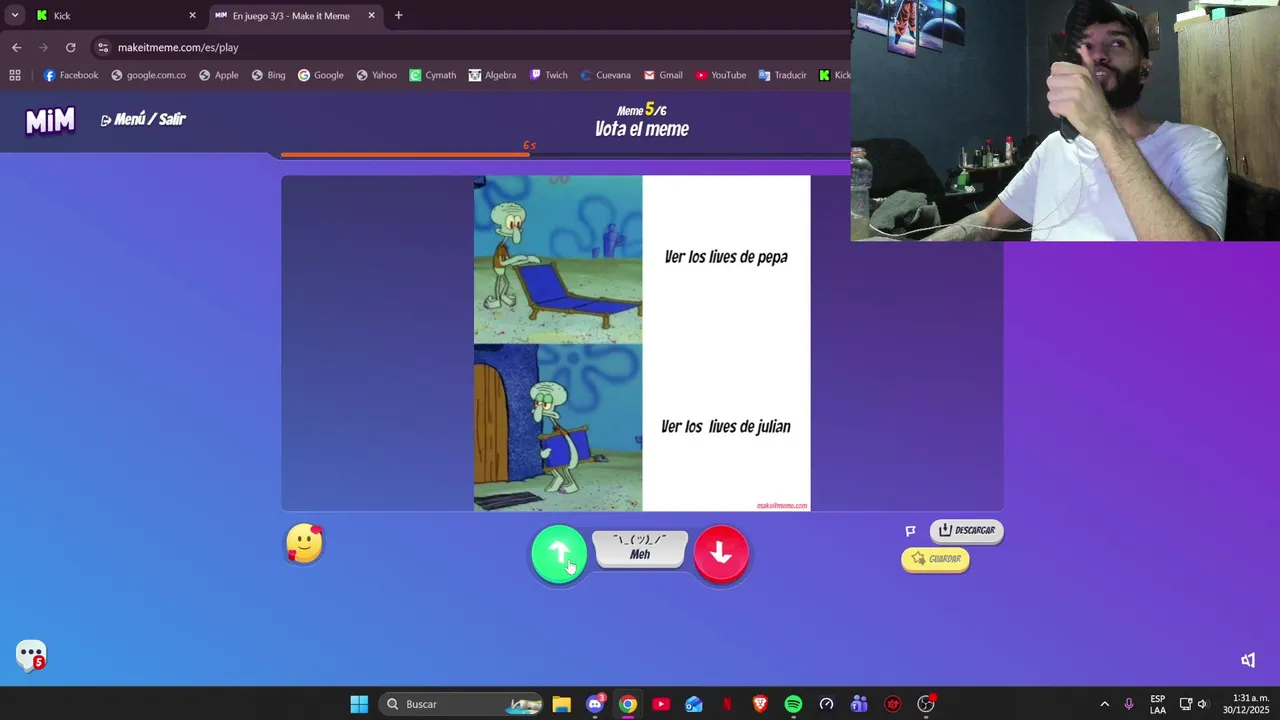Open the Chrome apps grid bookmark icon
Viewport: 1280px width, 720px height.
(x=15, y=75)
